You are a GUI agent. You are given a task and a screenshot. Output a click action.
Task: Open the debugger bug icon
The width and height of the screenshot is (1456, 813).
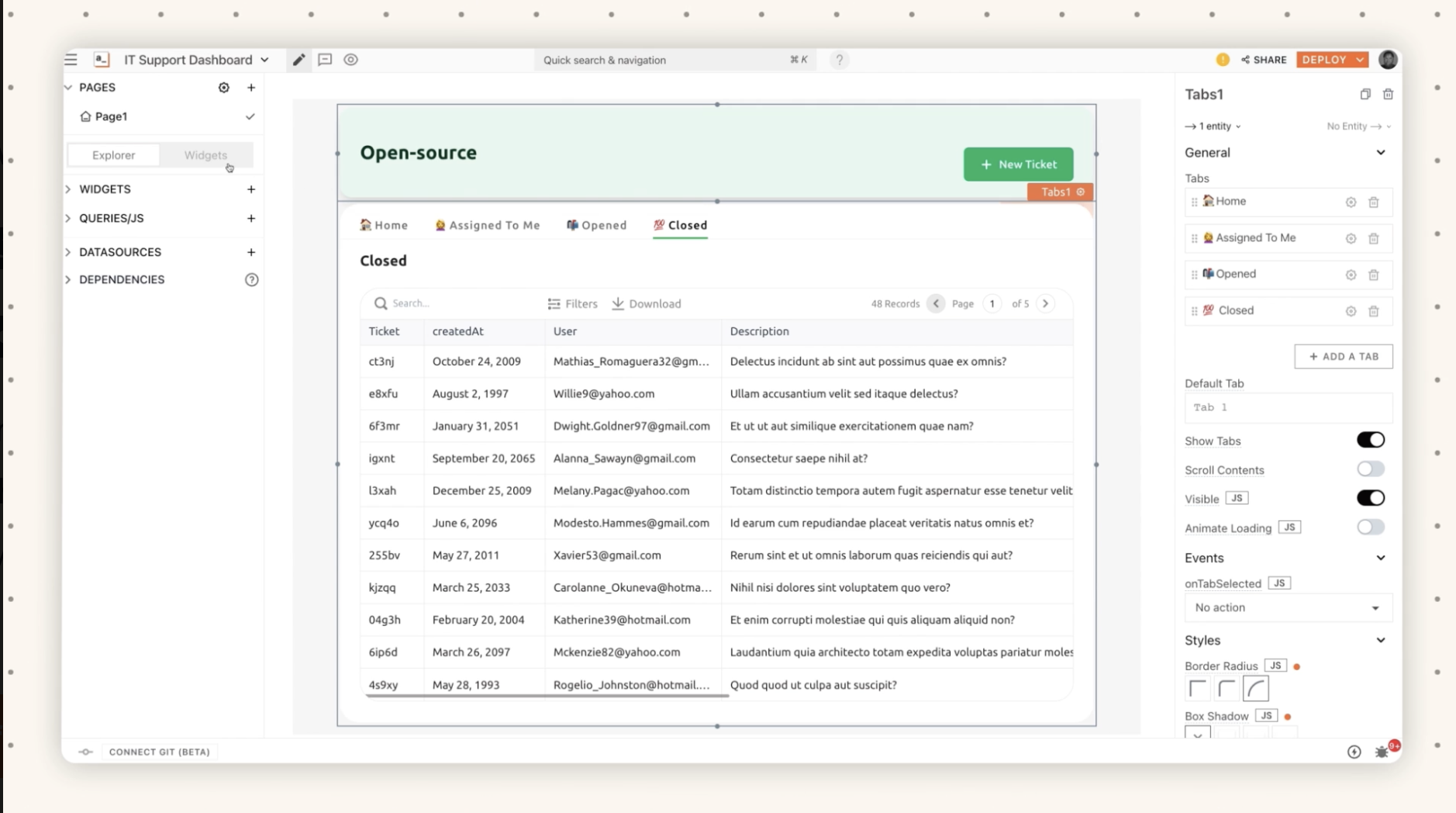1382,752
